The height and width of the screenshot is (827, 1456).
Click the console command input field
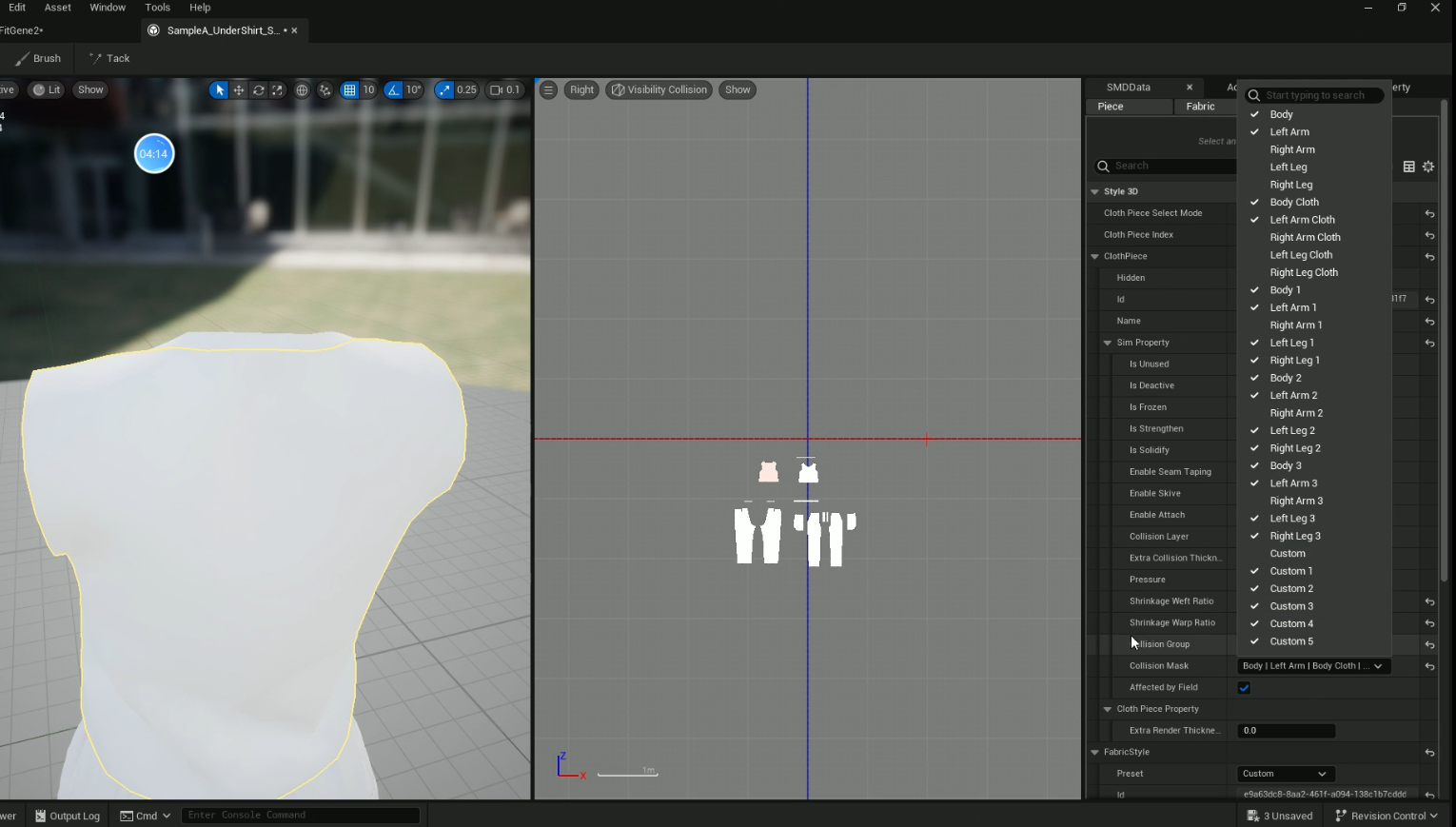[300, 816]
